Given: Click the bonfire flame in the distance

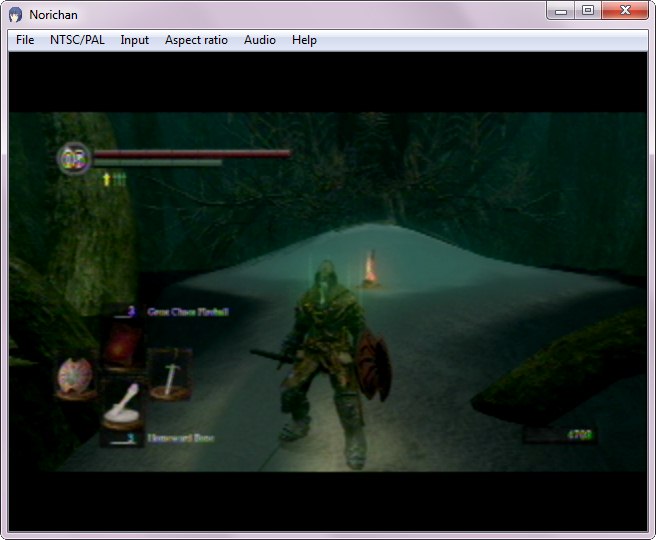Looking at the screenshot, I should 372,268.
